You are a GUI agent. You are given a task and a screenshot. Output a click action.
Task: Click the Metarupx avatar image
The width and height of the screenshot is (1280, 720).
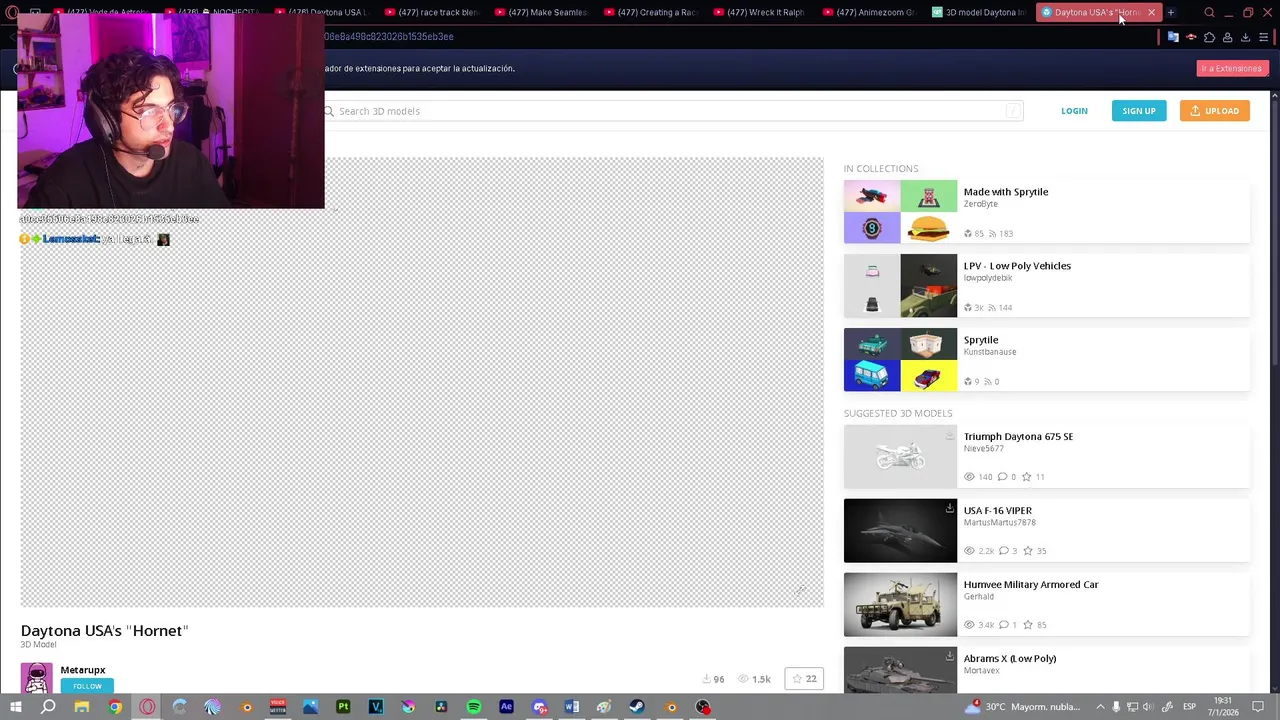coord(37,678)
